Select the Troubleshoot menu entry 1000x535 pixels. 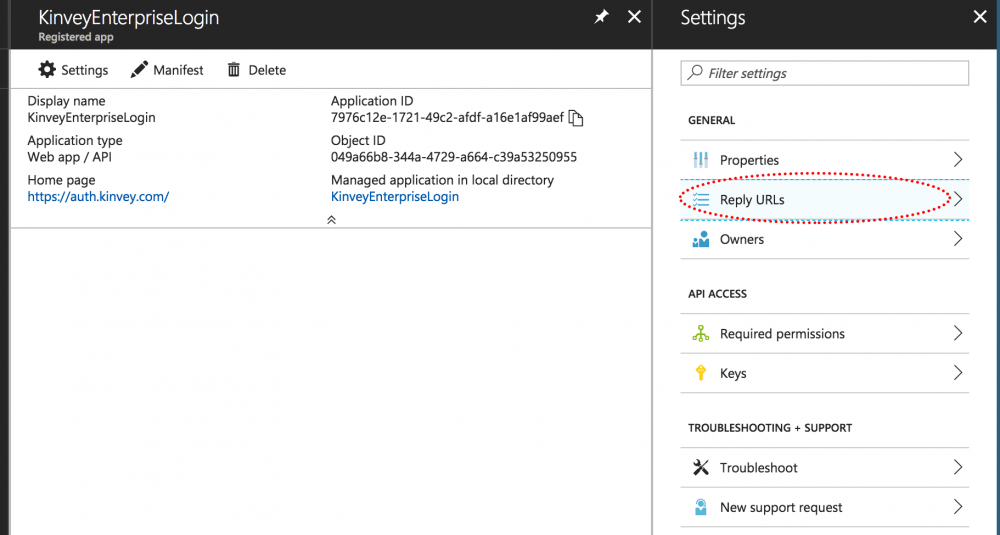click(x=758, y=468)
